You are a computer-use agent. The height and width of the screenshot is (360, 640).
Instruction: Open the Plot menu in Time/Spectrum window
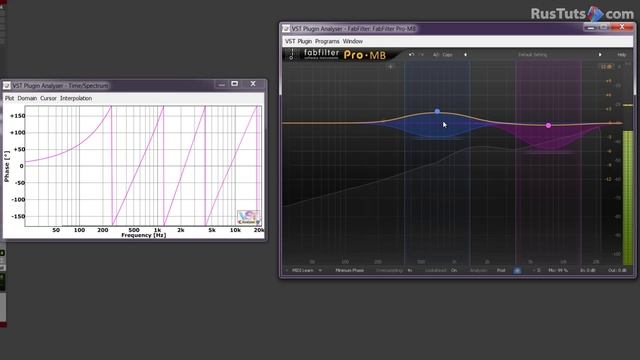[9, 98]
